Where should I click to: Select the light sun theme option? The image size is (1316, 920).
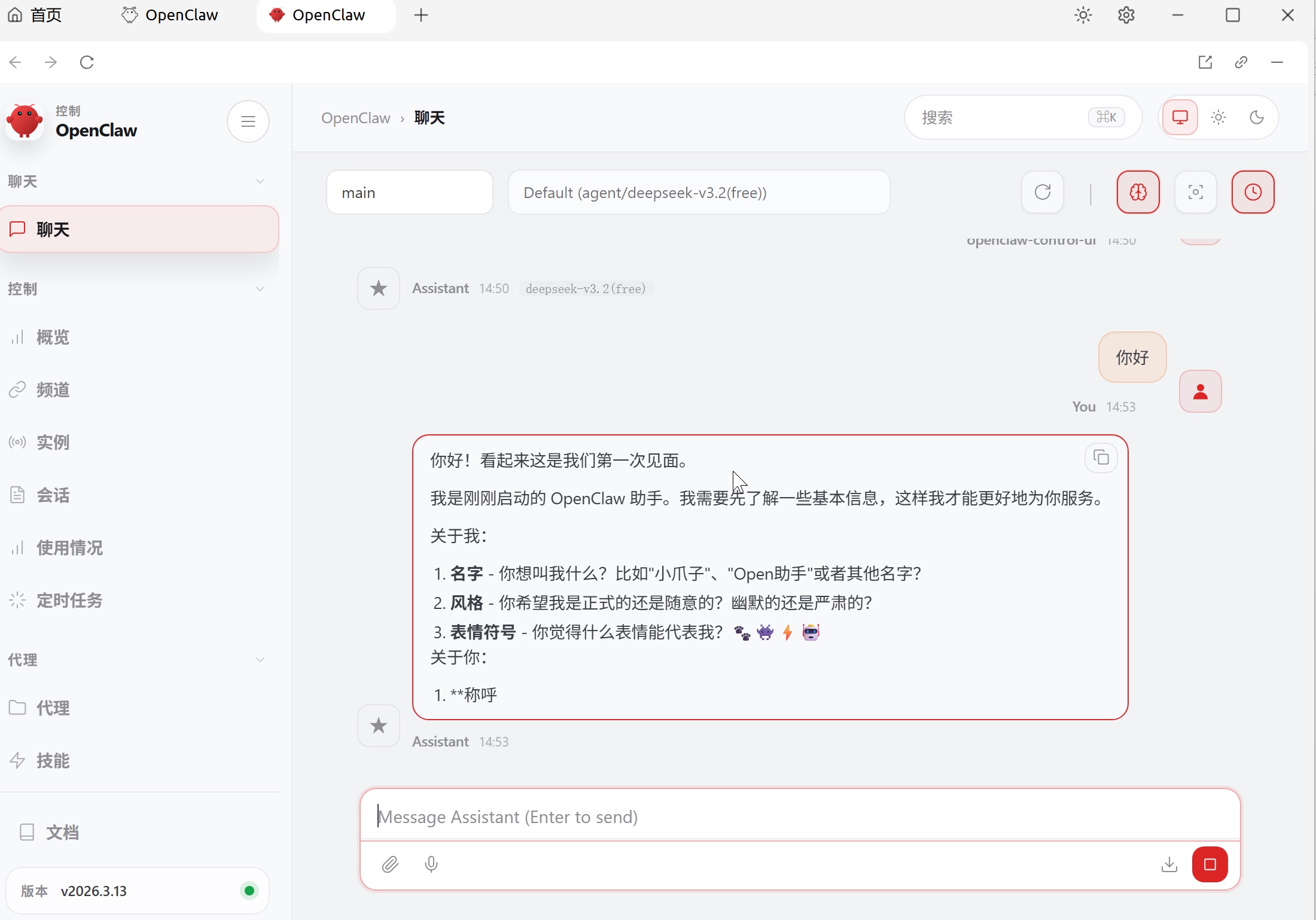tap(1218, 117)
